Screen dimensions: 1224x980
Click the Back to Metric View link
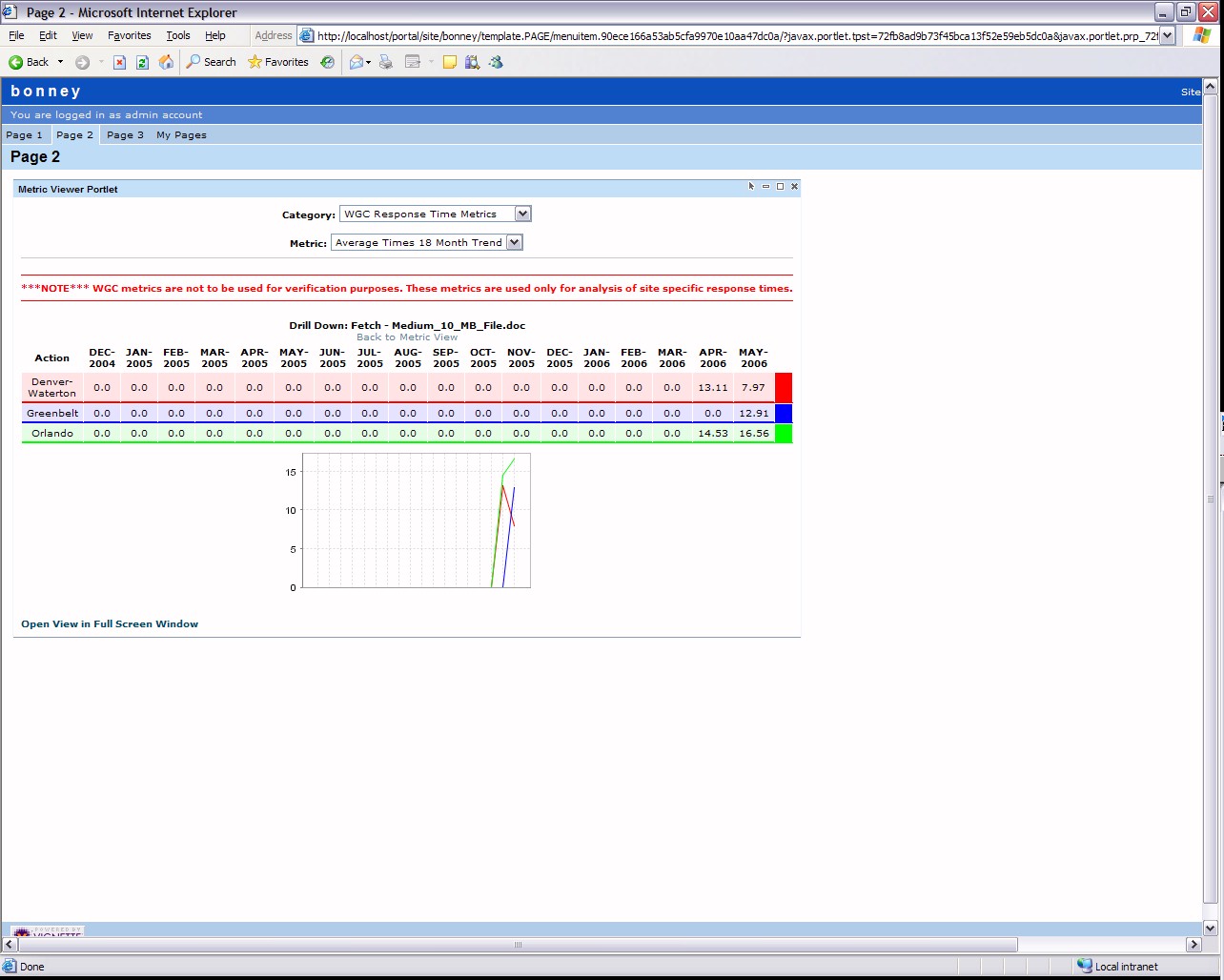pyautogui.click(x=407, y=337)
